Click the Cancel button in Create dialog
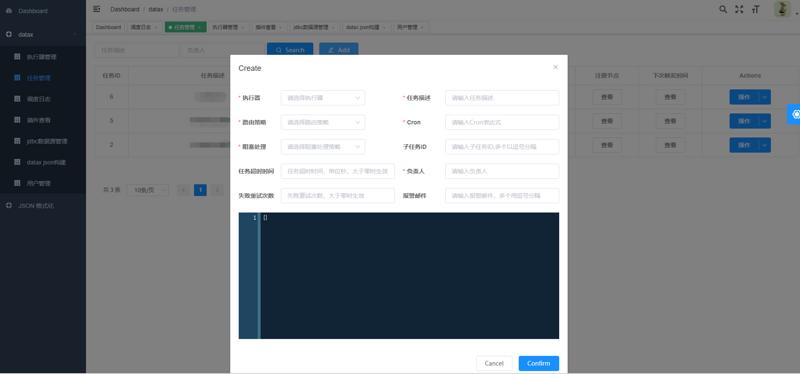Viewport: 800px width, 374px height. point(494,363)
